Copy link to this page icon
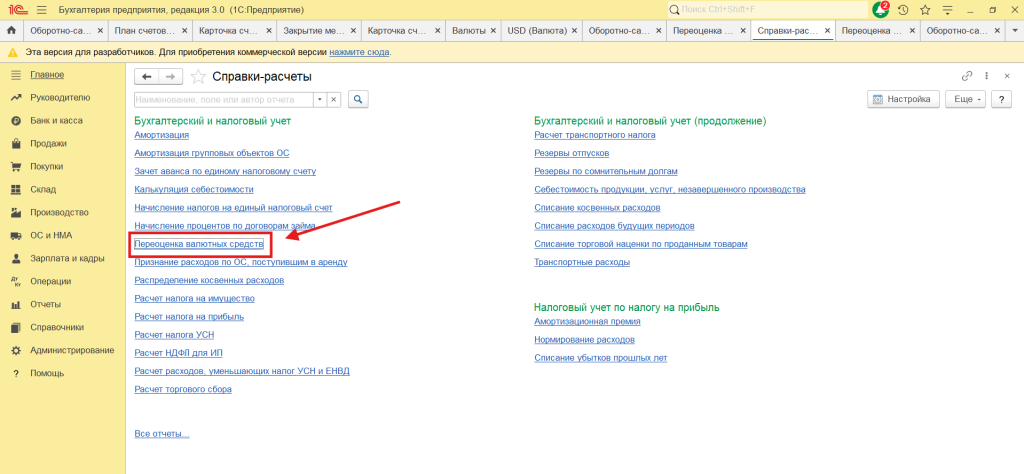1024x474 pixels. (967, 76)
